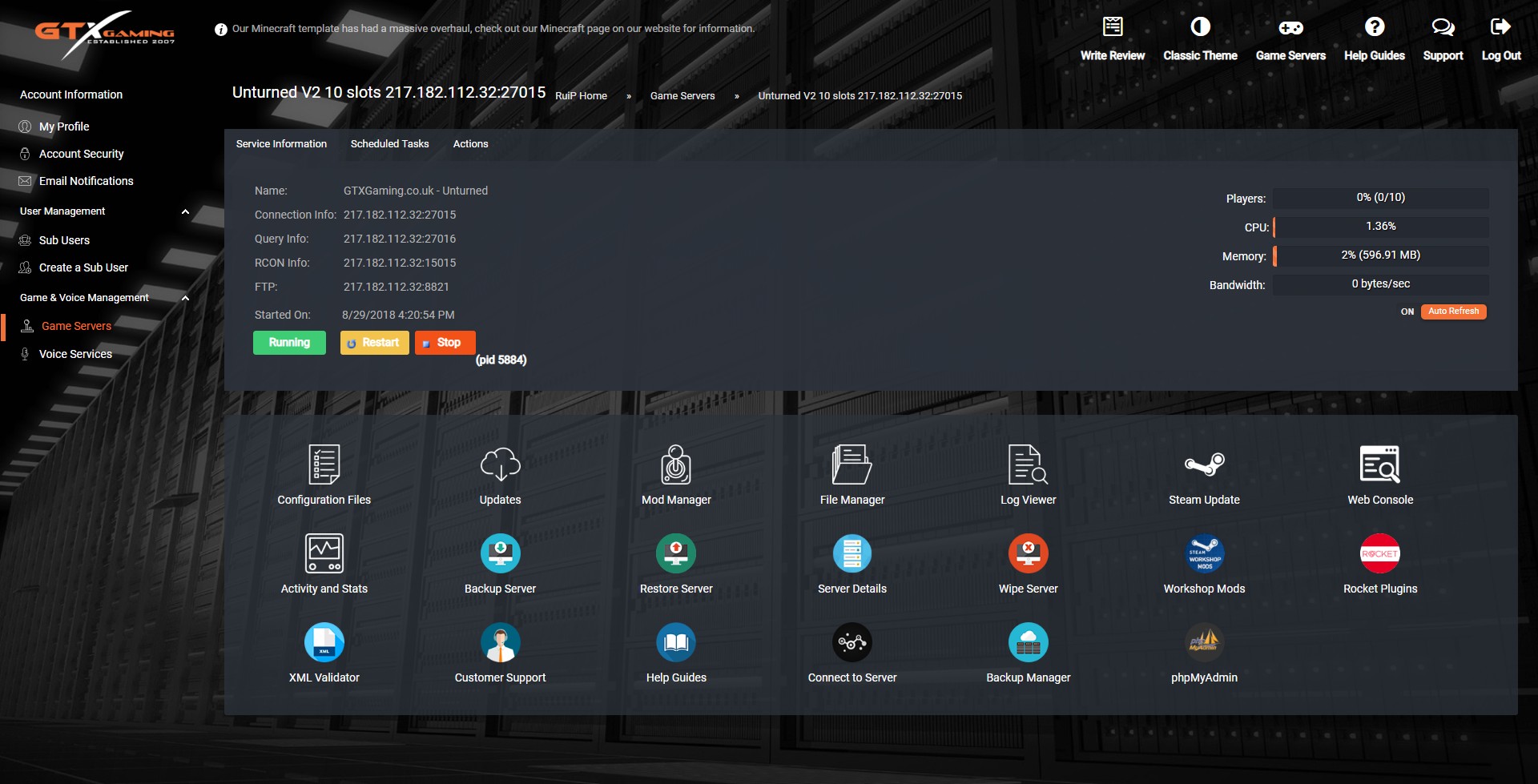Open the Web Console icon
Screen dimensions: 1538x784
[x=1380, y=464]
